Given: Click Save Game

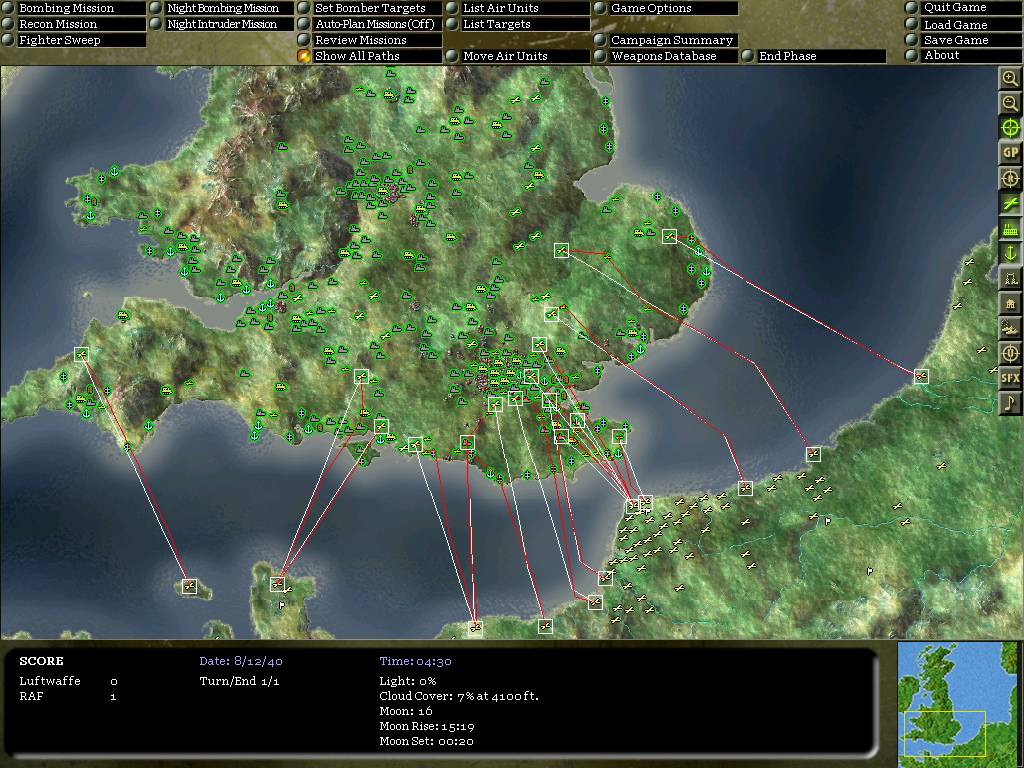Looking at the screenshot, I should click(963, 40).
